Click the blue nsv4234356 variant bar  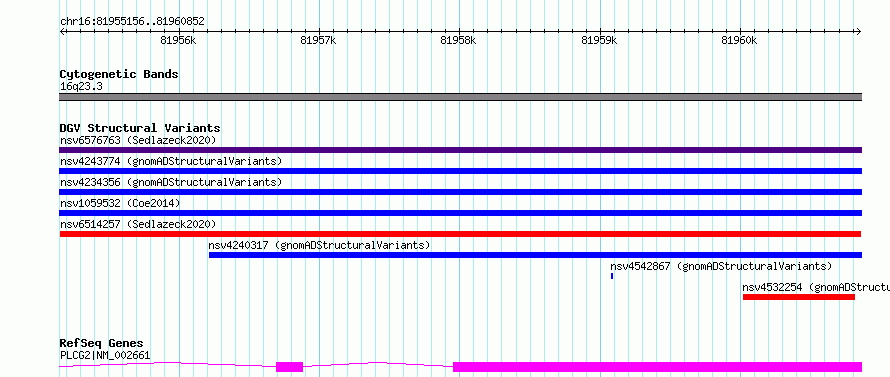(461, 192)
